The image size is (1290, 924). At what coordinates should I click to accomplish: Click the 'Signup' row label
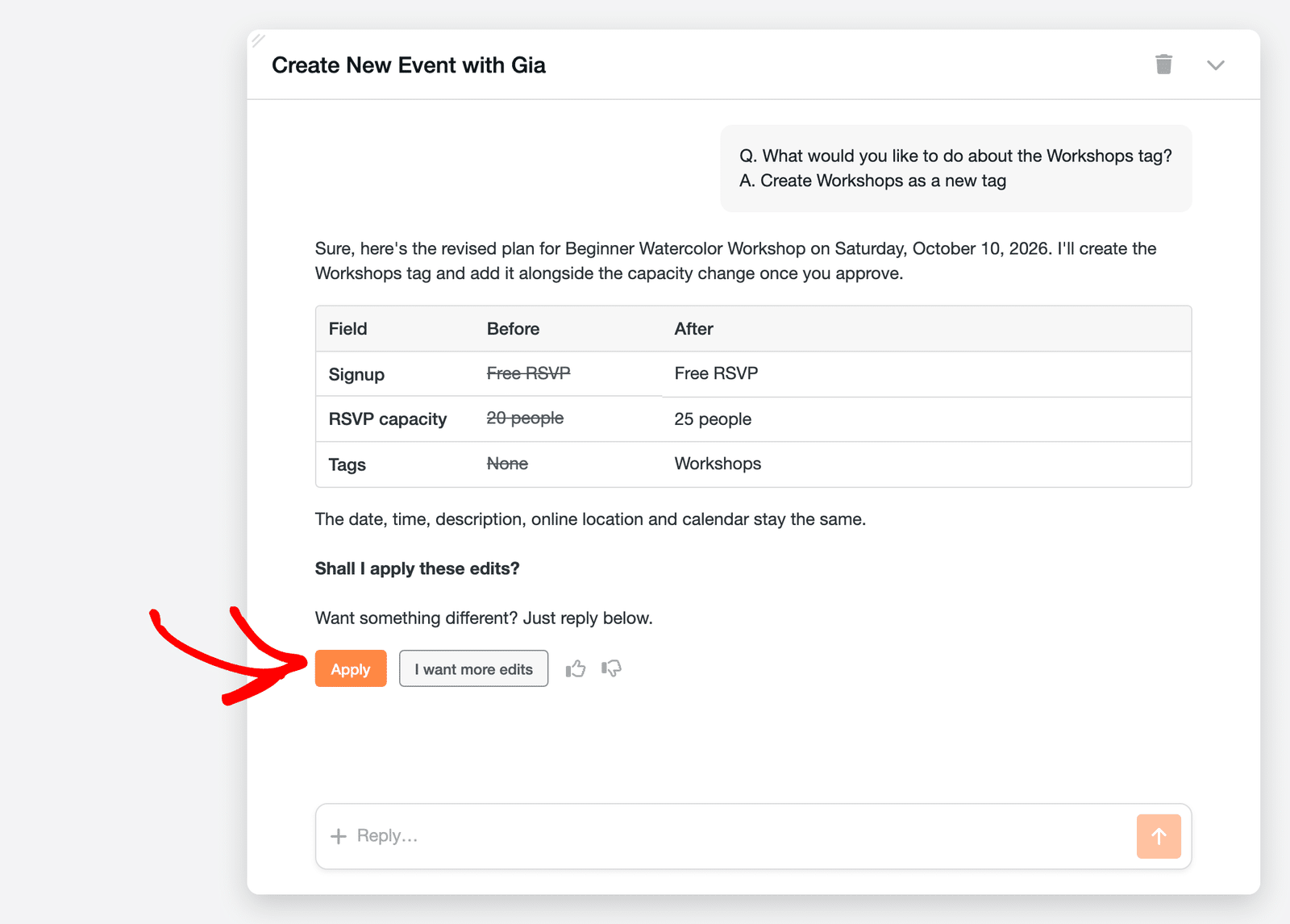click(x=356, y=374)
